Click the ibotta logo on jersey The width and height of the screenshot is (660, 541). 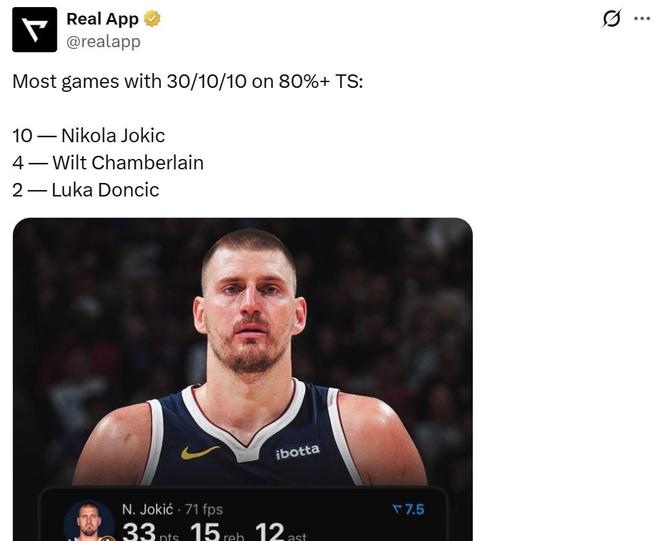[x=298, y=451]
